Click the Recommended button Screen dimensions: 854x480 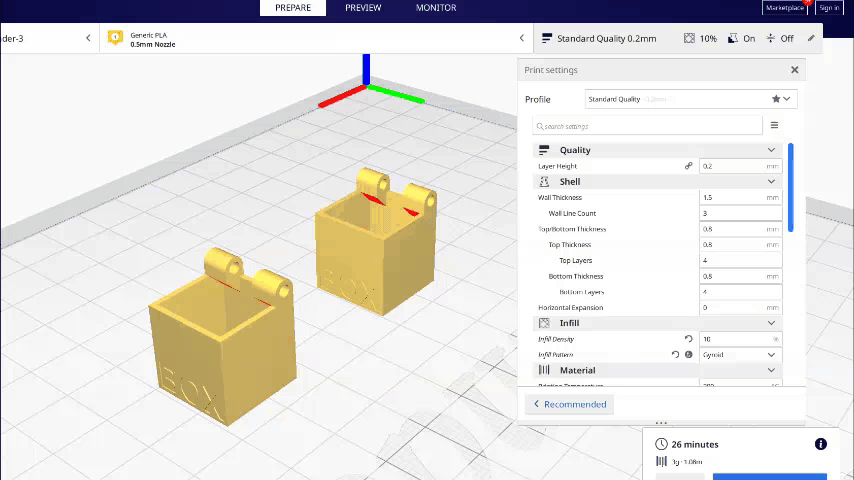click(x=570, y=404)
